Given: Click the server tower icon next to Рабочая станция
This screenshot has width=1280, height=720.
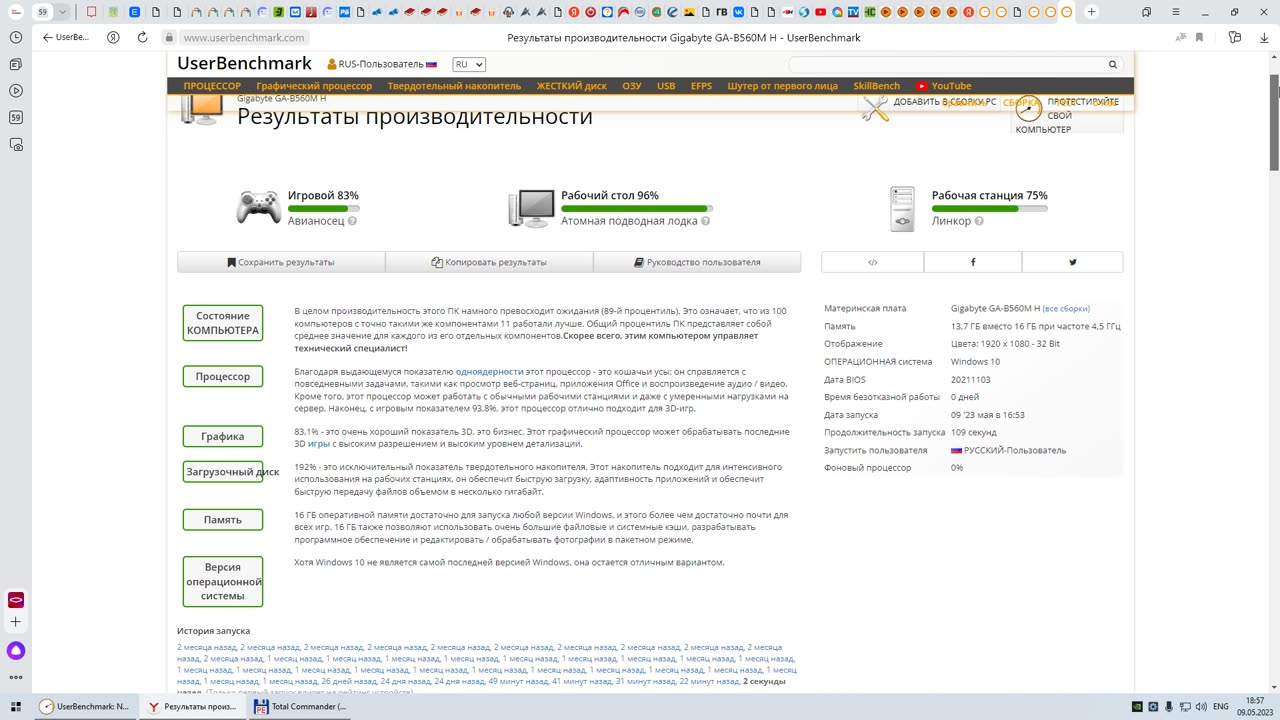Looking at the screenshot, I should (902, 209).
